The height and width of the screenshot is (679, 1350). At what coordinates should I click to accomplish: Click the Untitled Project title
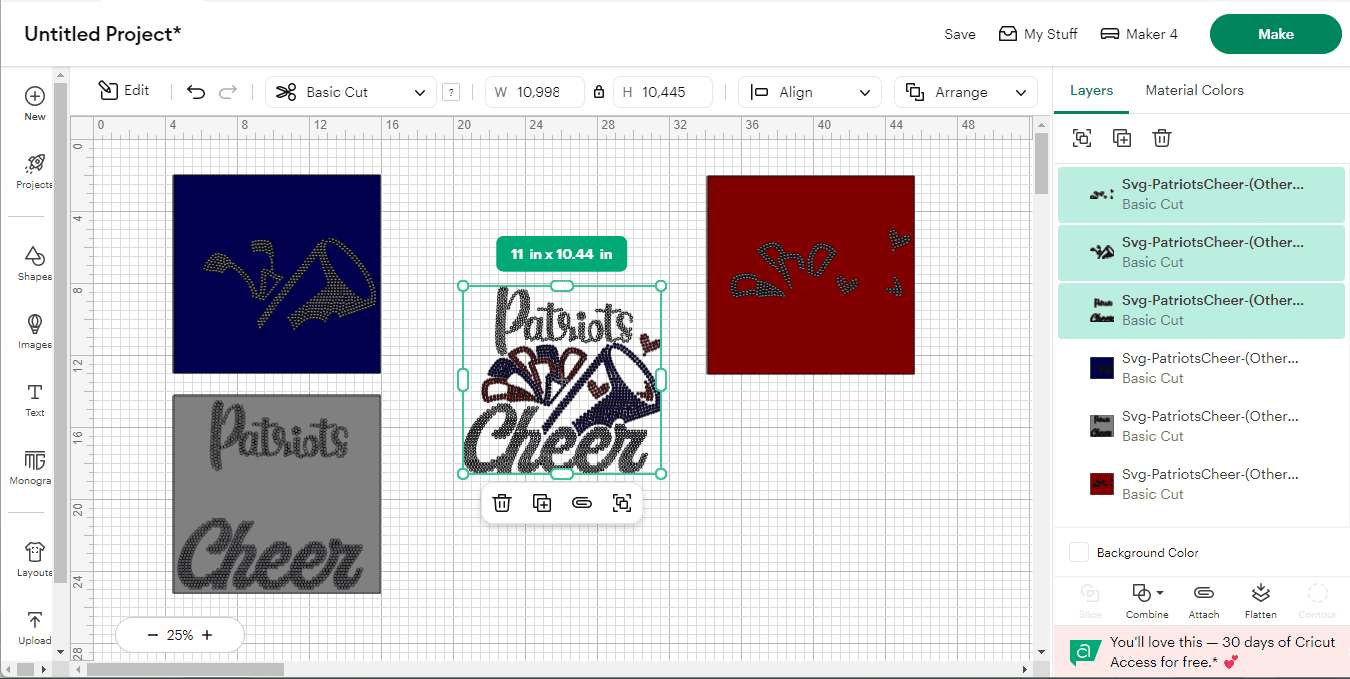click(103, 34)
